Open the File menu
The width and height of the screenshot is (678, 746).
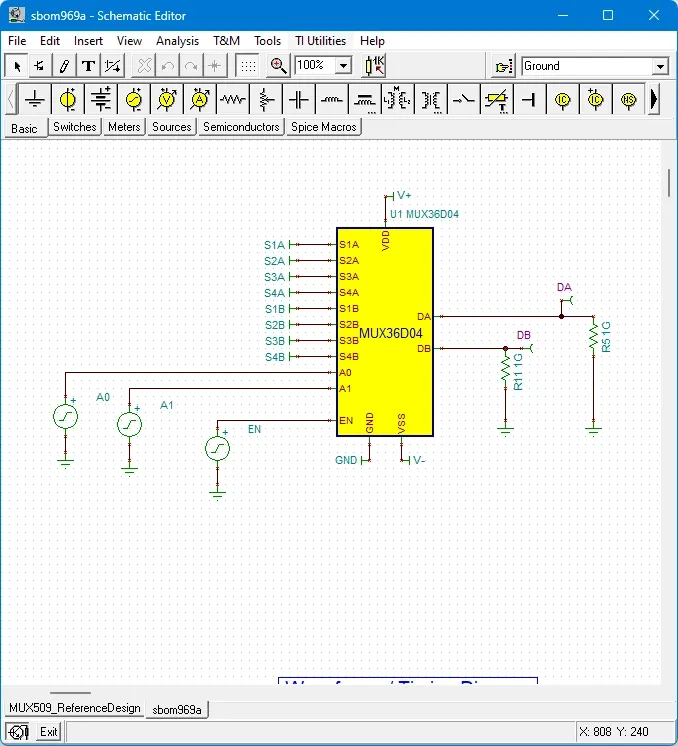17,41
